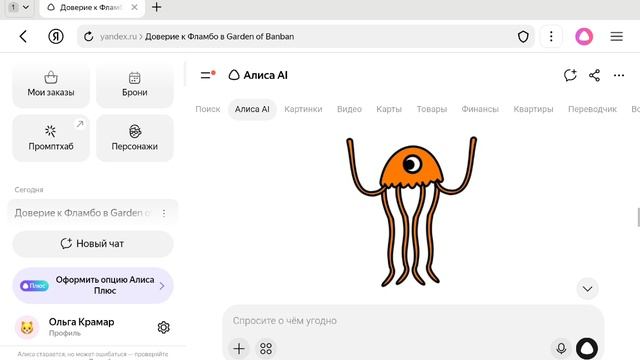Expand the Алиса Плюс banner chevron

[162, 286]
